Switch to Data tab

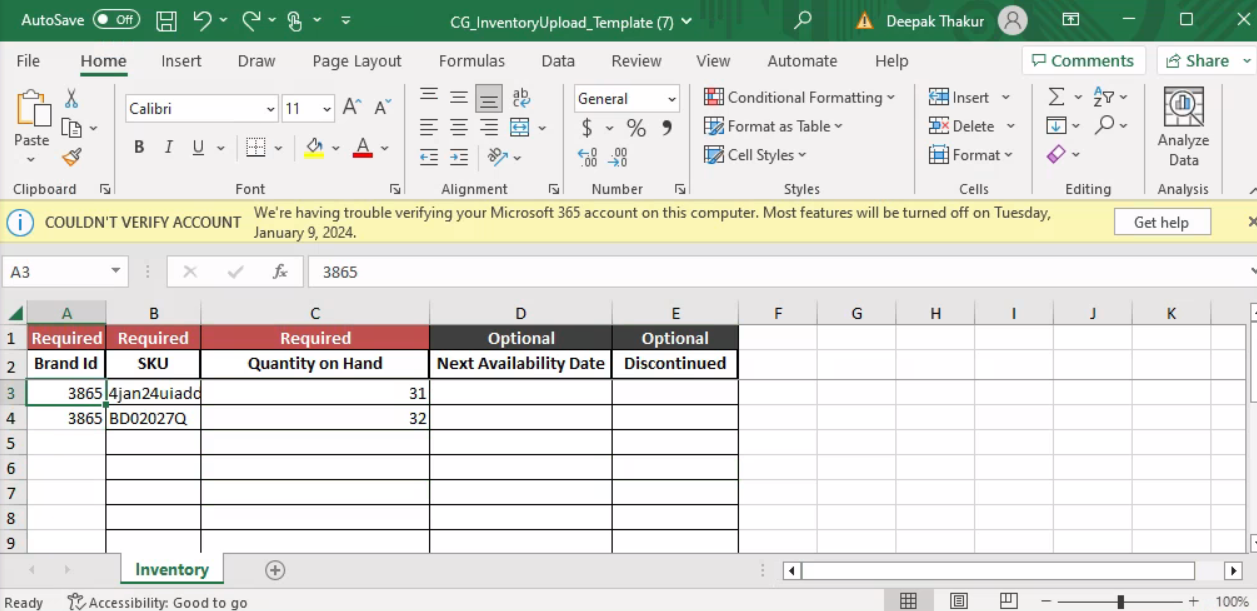558,61
